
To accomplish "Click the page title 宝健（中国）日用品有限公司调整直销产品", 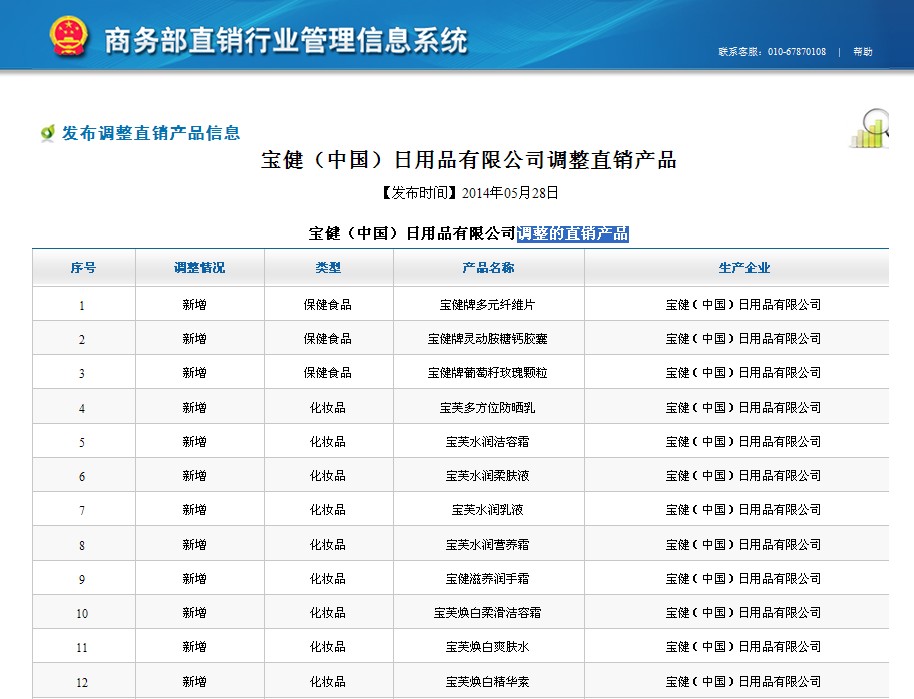I will tap(469, 160).
